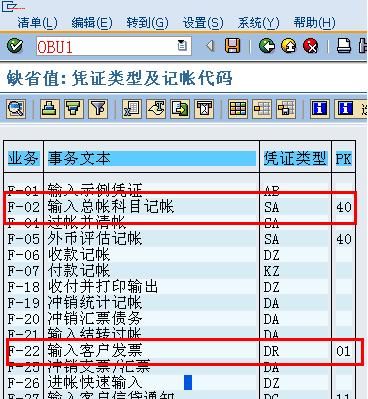Click the 输入客户发票 row text
The width and height of the screenshot is (368, 399).
[x=95, y=351]
